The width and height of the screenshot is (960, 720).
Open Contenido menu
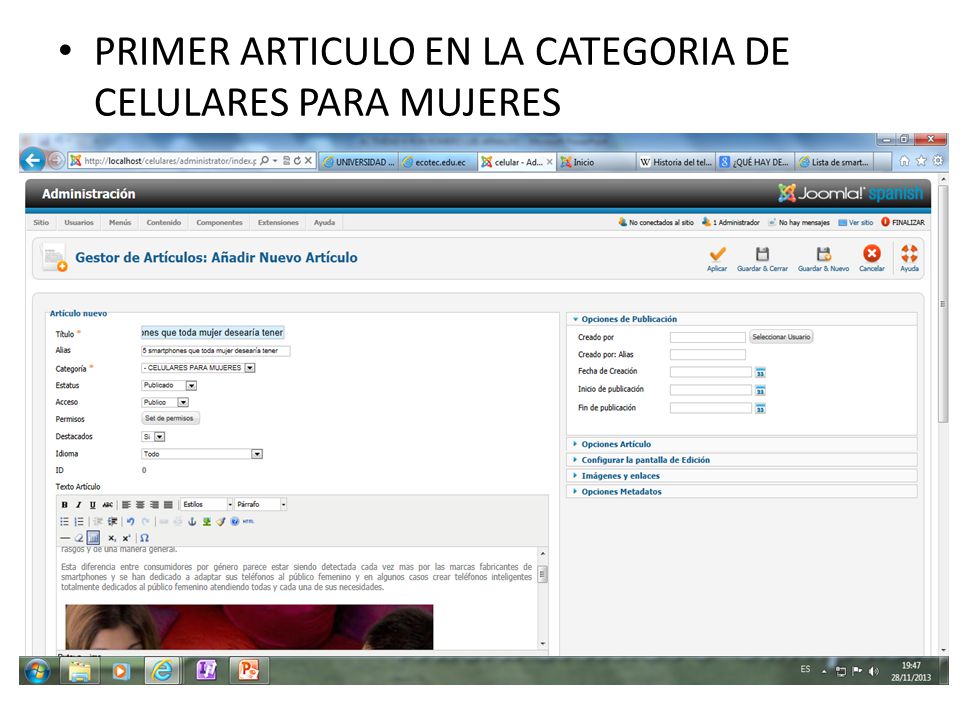[x=163, y=223]
